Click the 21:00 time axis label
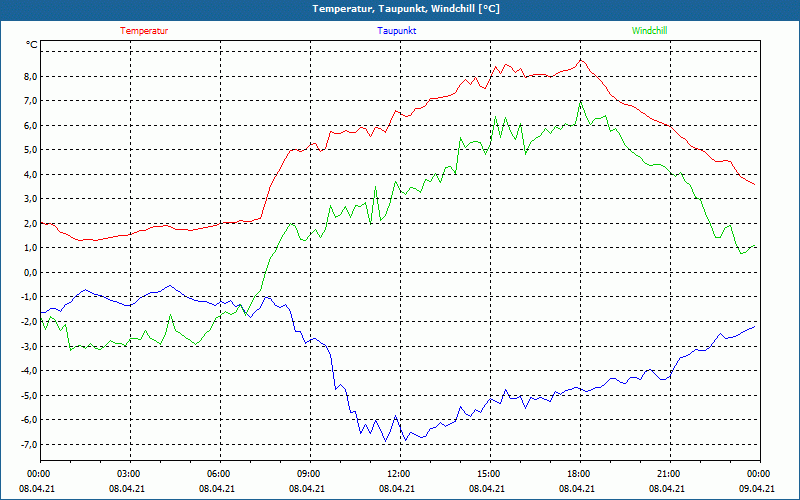This screenshot has height=500, width=800. click(x=669, y=474)
